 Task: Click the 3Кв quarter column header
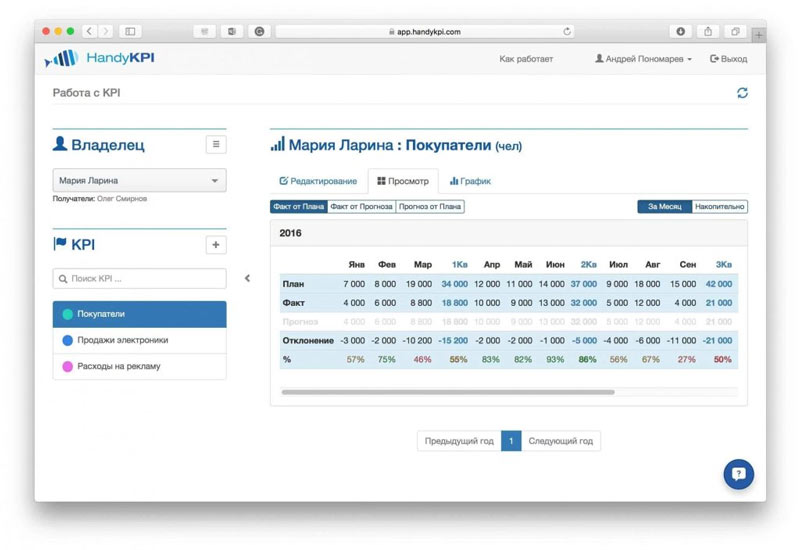click(x=723, y=264)
